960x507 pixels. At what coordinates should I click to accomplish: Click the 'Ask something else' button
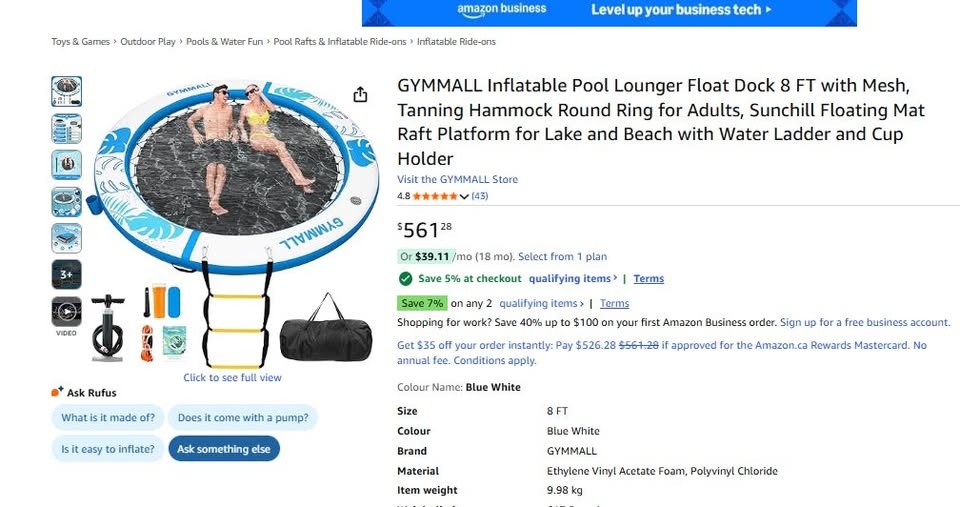pyautogui.click(x=223, y=449)
